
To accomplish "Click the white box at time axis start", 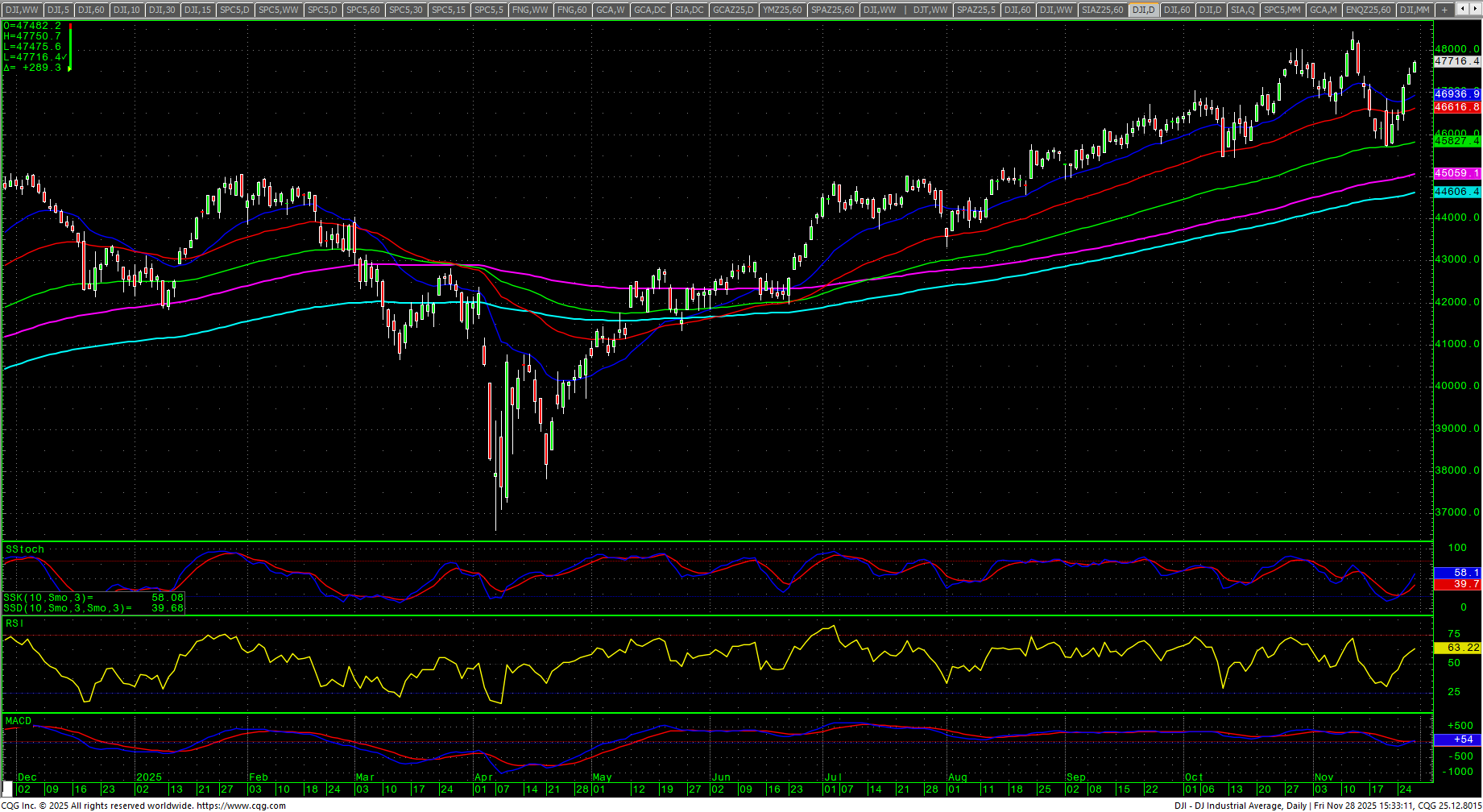I will click(x=8, y=789).
